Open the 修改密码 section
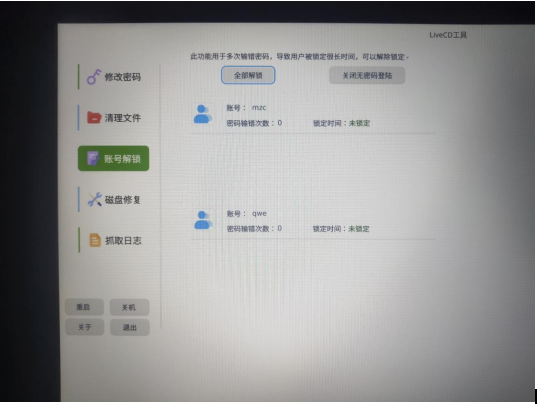The width and height of the screenshot is (540, 404). click(x=114, y=76)
